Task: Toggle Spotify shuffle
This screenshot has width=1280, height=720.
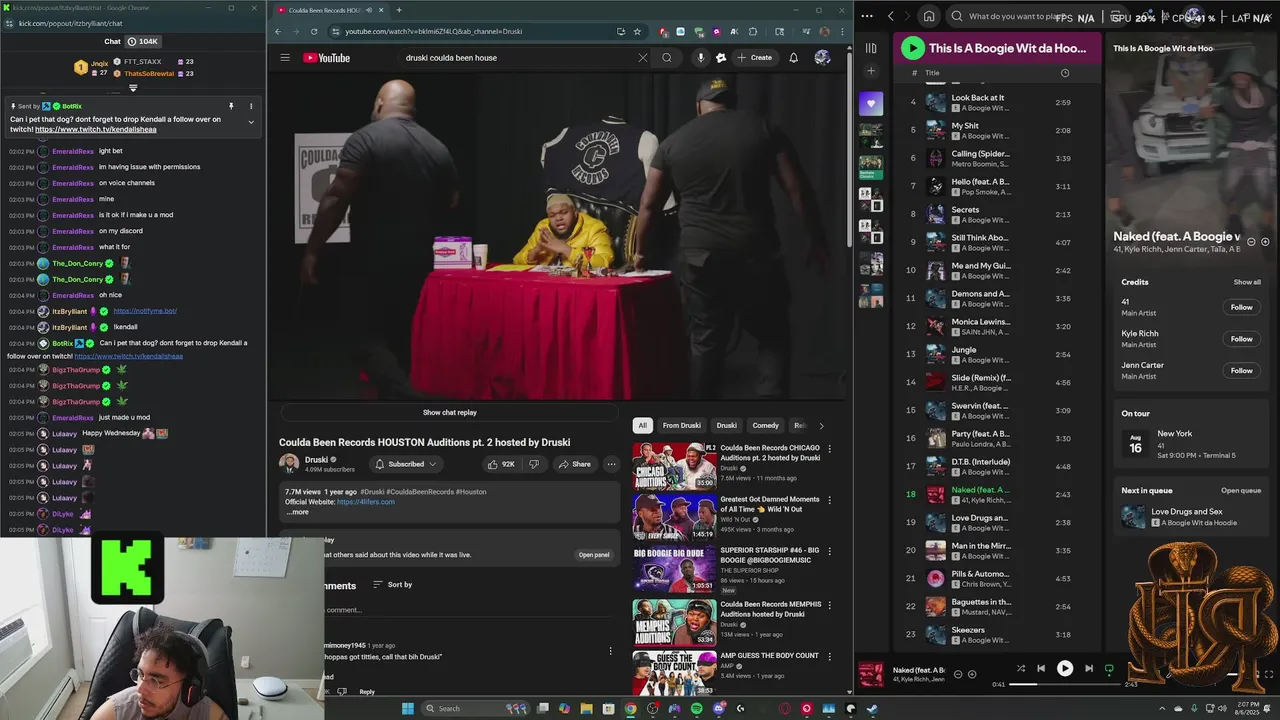Action: tap(1020, 669)
